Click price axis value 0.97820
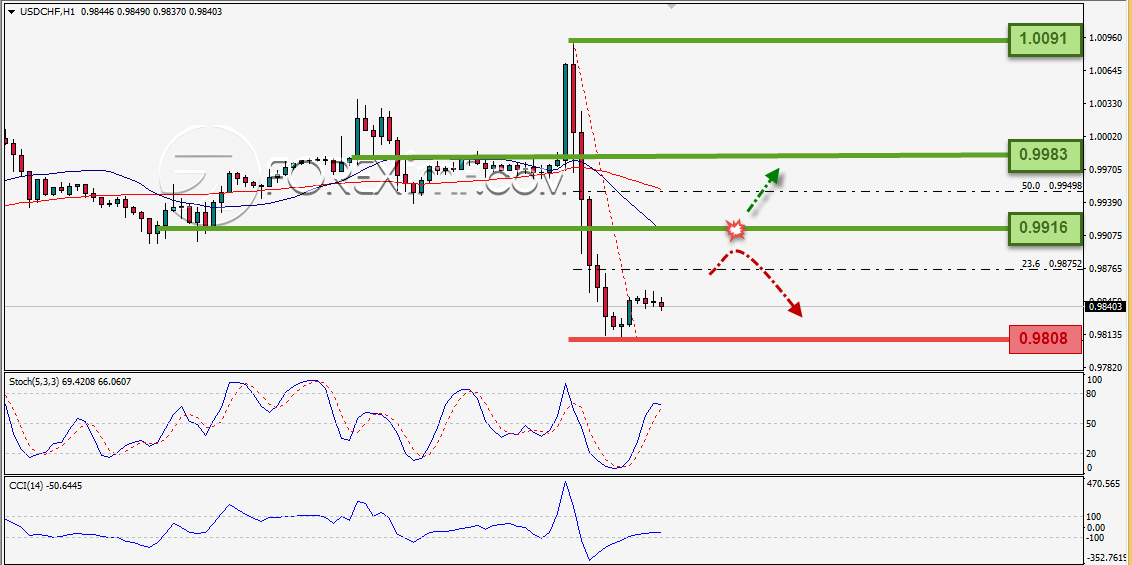Image resolution: width=1132 pixels, height=565 pixels. (x=1106, y=367)
